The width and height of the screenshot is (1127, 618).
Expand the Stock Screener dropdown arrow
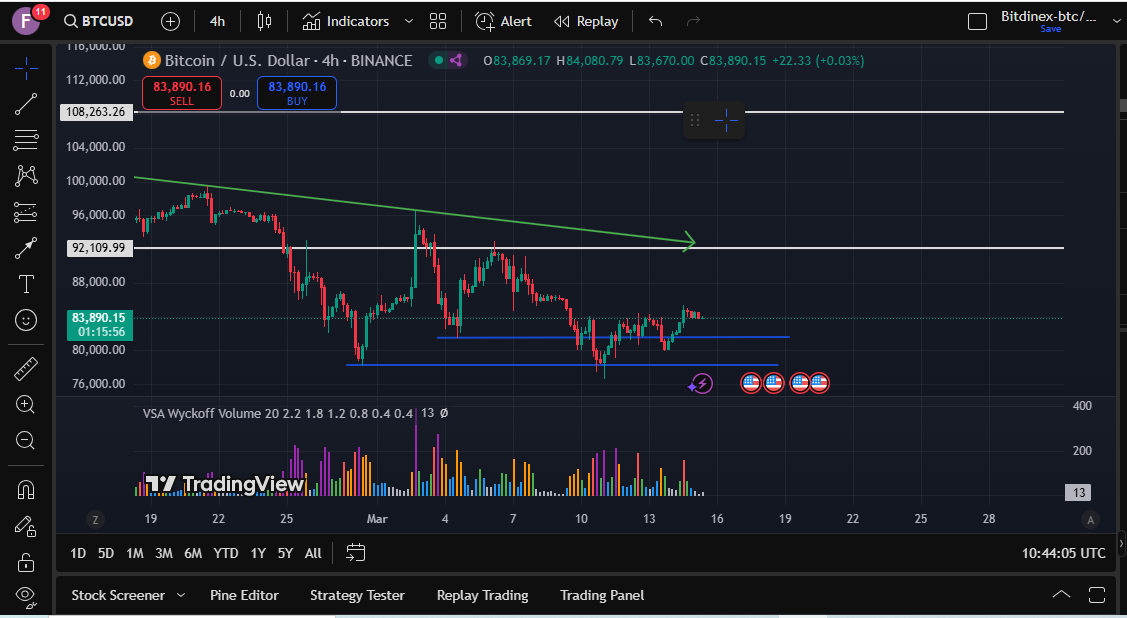[181, 595]
